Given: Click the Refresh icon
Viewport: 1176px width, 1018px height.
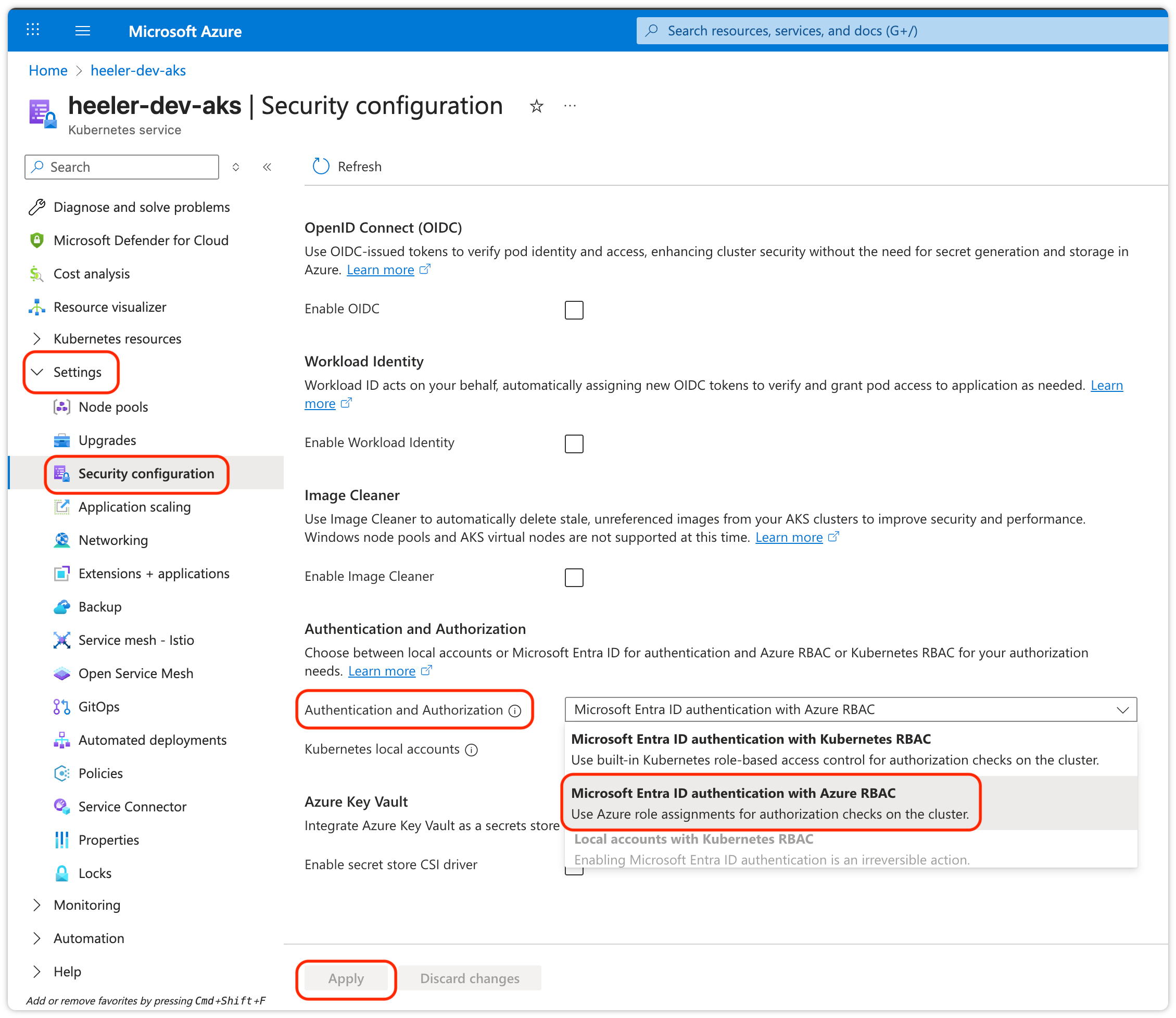Looking at the screenshot, I should tap(321, 167).
